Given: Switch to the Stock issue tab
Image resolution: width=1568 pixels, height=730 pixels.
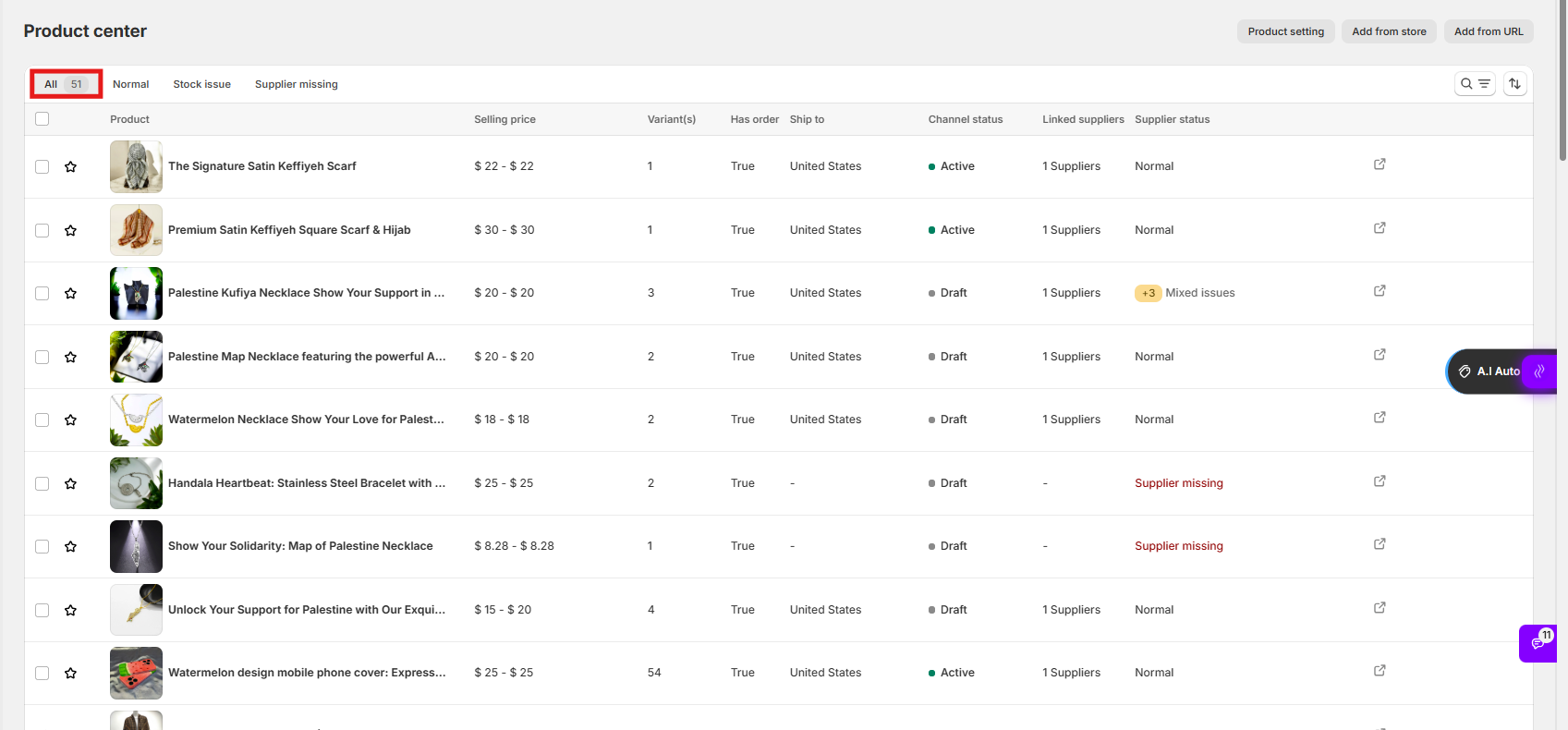Looking at the screenshot, I should click(x=201, y=84).
